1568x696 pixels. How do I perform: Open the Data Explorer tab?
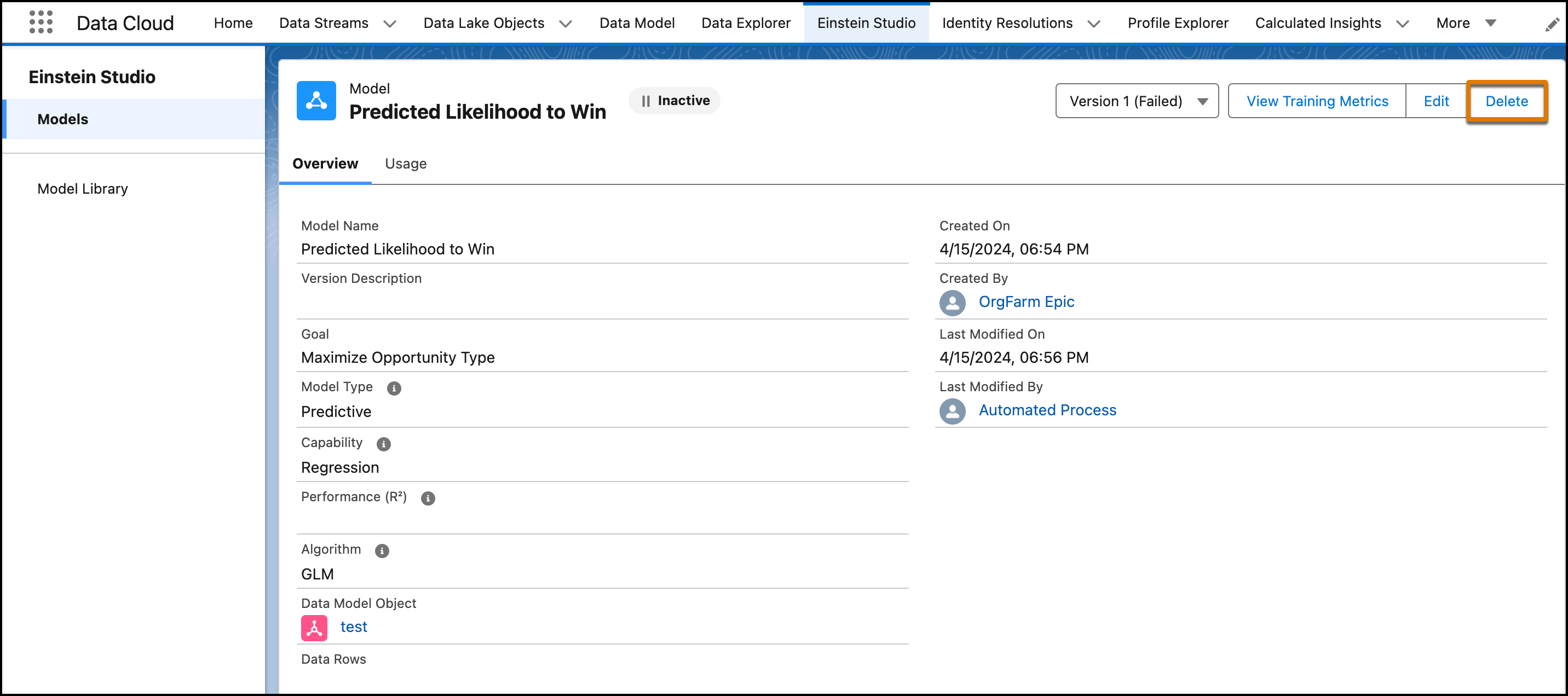pyautogui.click(x=746, y=23)
